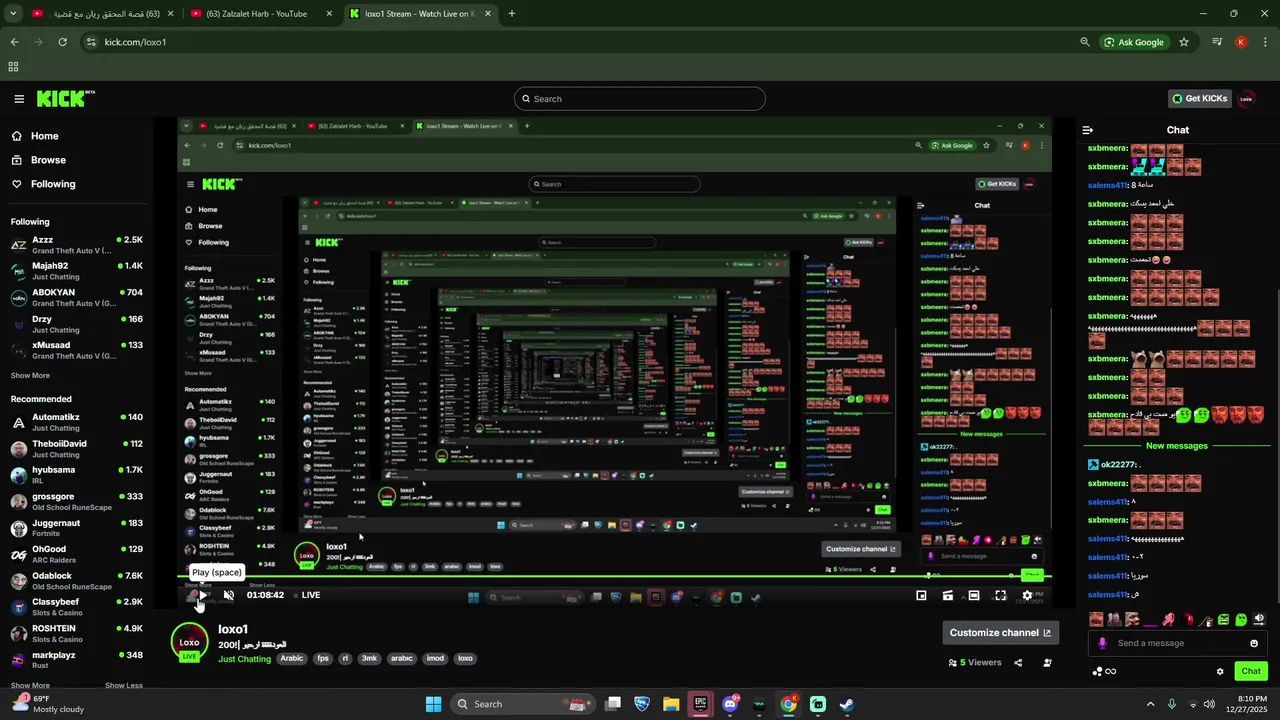1280x720 pixels.
Task: Click the channel points icon
Action: click(1105, 672)
